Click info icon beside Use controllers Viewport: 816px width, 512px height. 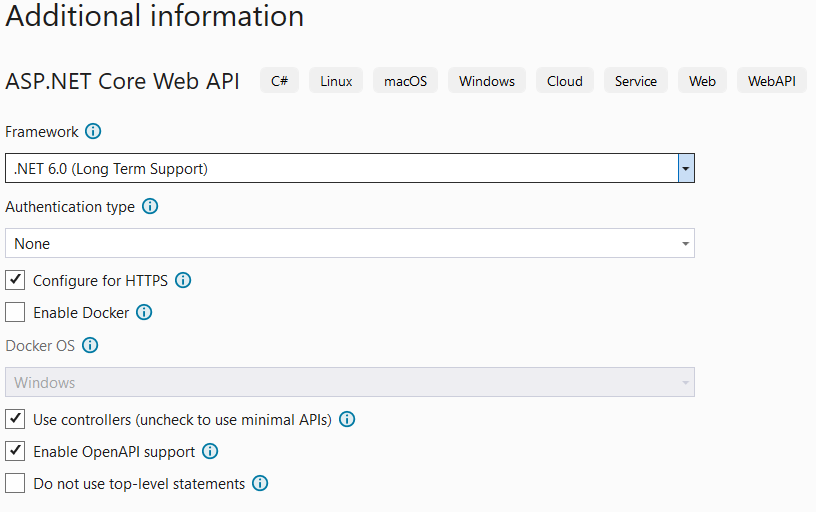347,419
